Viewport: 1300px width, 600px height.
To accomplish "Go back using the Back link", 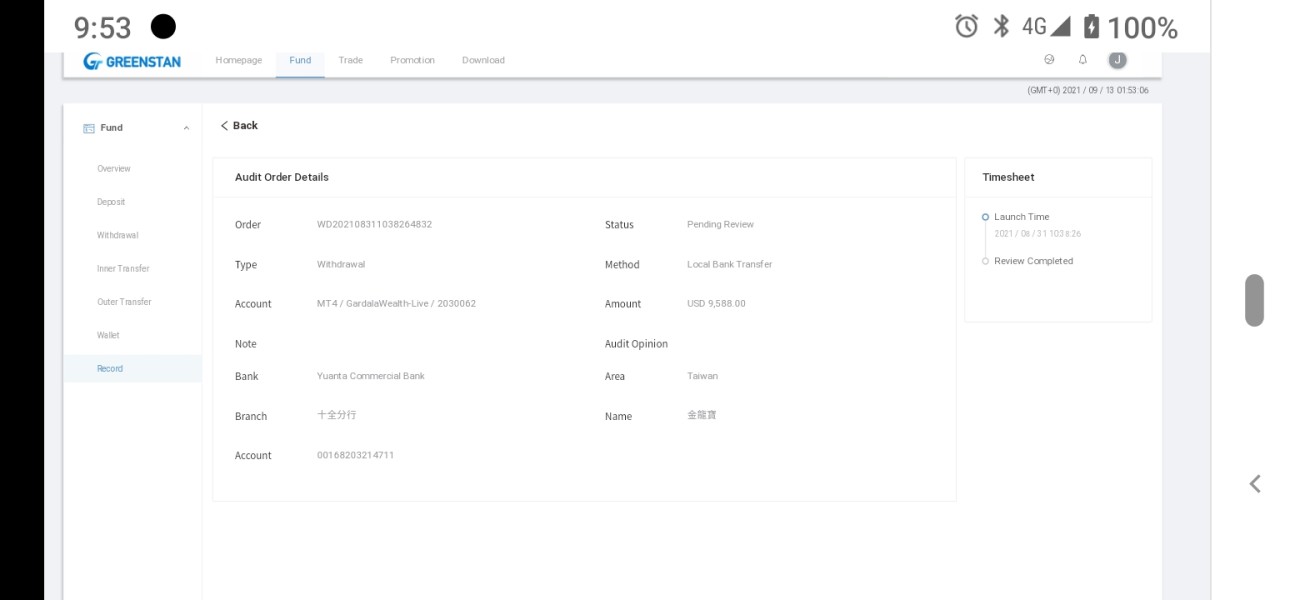I will click(239, 126).
